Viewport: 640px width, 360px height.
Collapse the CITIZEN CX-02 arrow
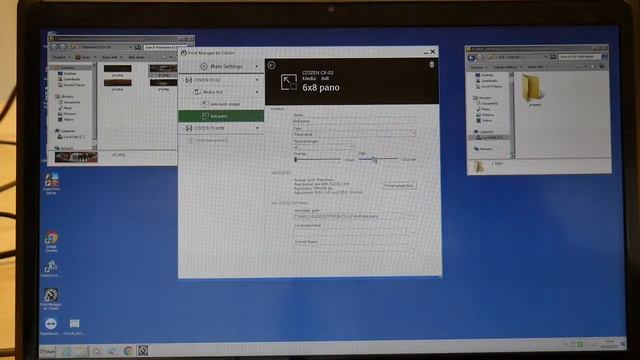point(257,80)
